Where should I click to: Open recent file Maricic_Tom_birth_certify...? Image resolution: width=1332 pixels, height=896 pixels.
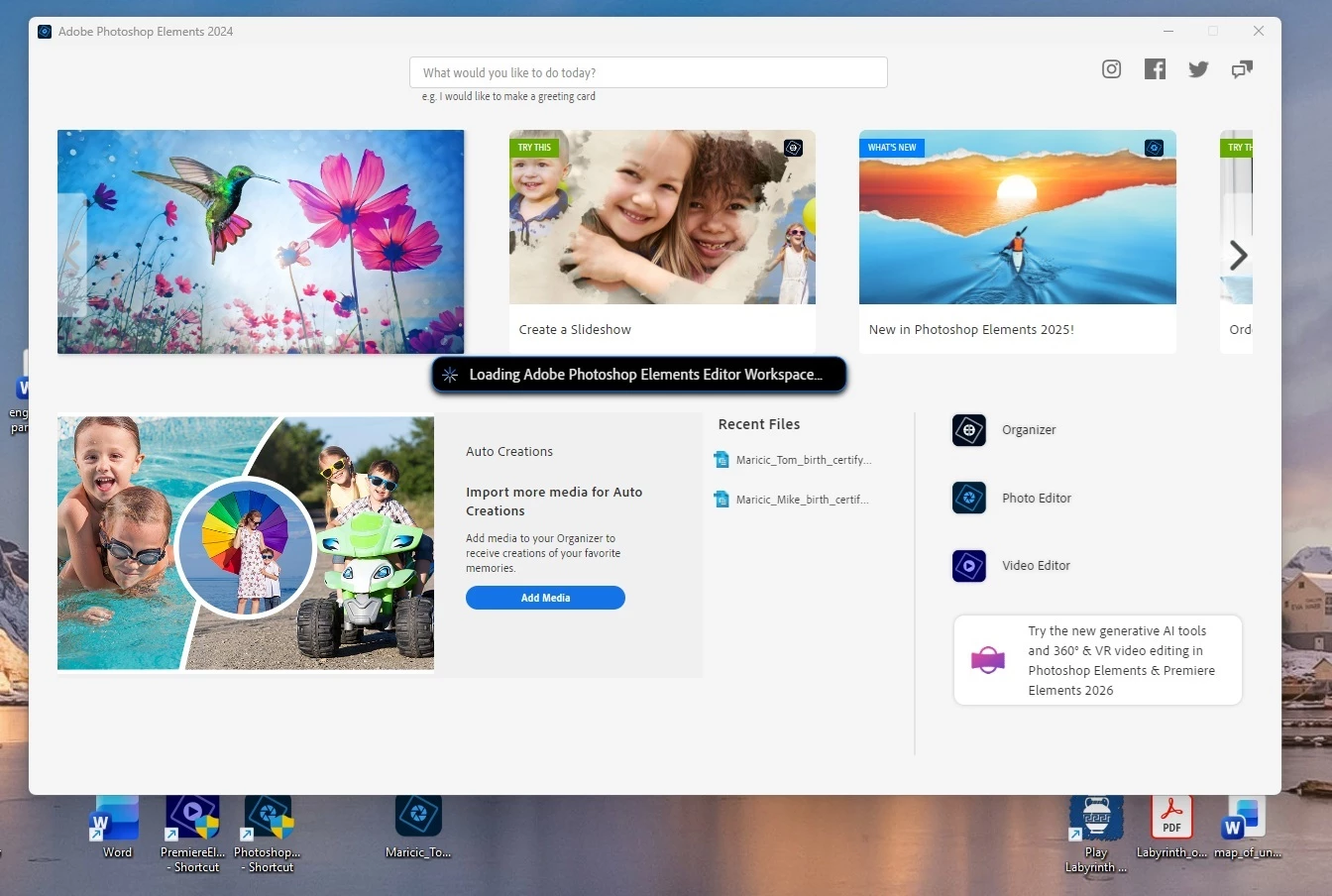tap(793, 460)
